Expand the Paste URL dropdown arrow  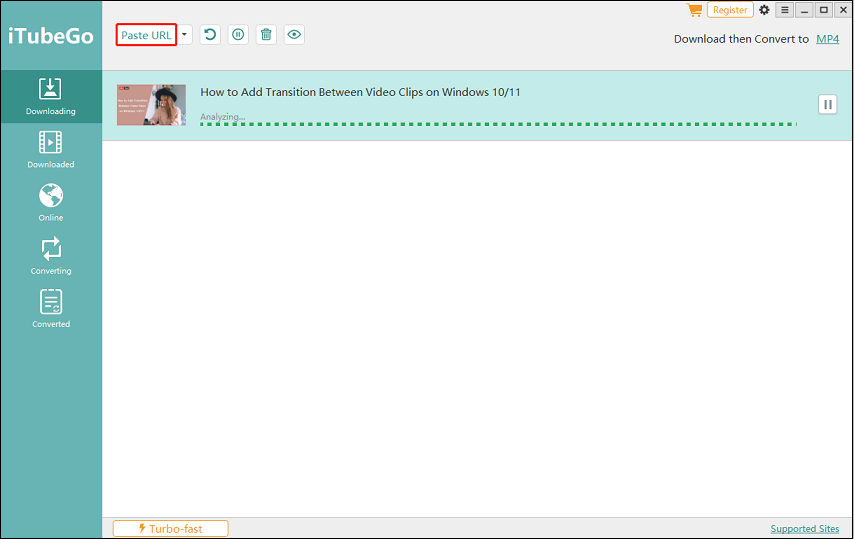click(185, 35)
